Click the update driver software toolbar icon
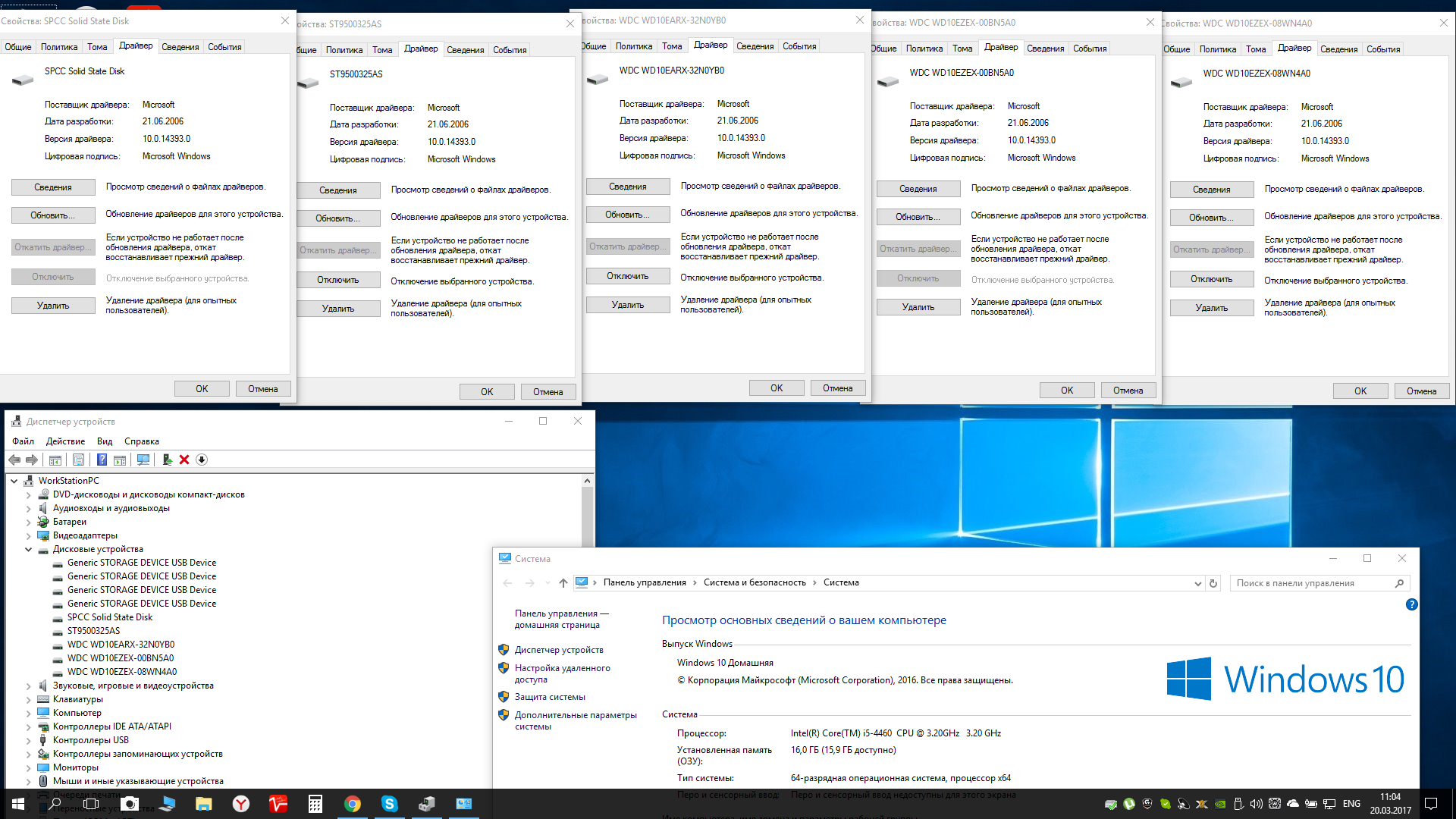This screenshot has width=1456, height=819. pos(167,460)
